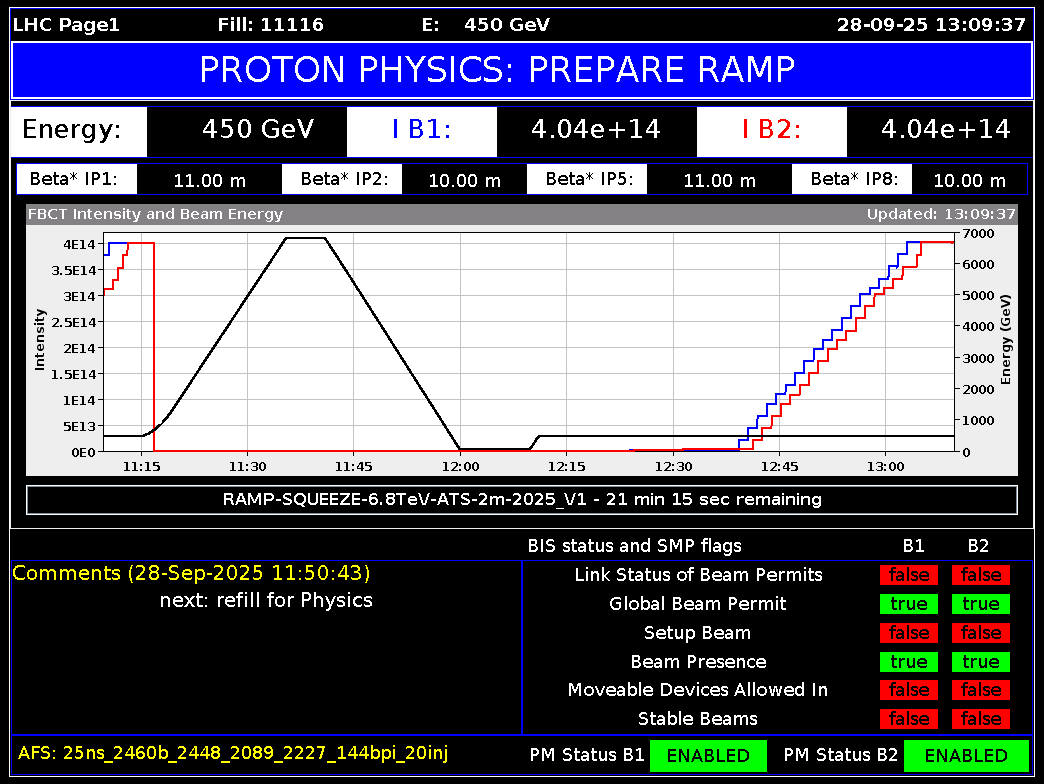Click the B2 Setup Beam false indicator
The width and height of the screenshot is (1044, 784).
tap(981, 633)
